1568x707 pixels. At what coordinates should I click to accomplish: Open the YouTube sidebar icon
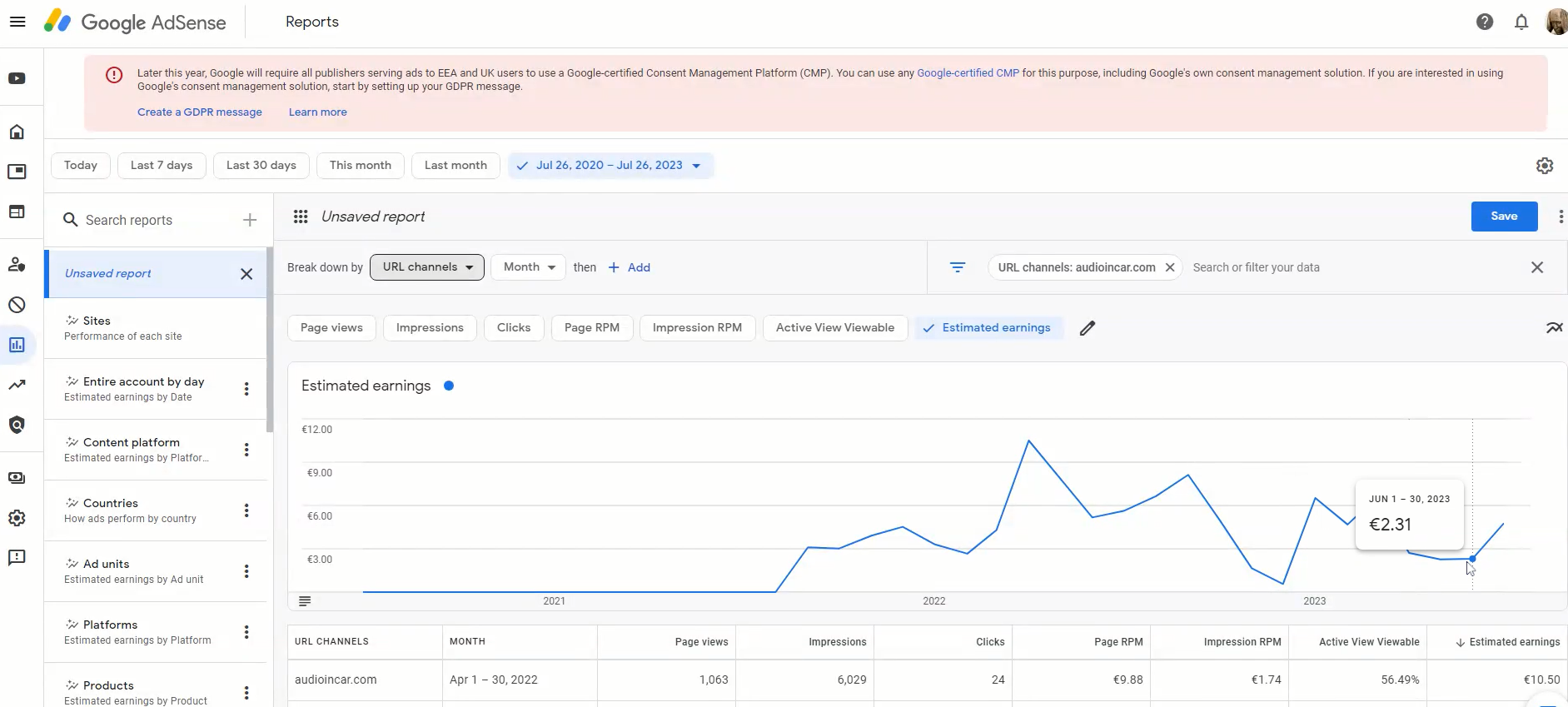[x=17, y=78]
